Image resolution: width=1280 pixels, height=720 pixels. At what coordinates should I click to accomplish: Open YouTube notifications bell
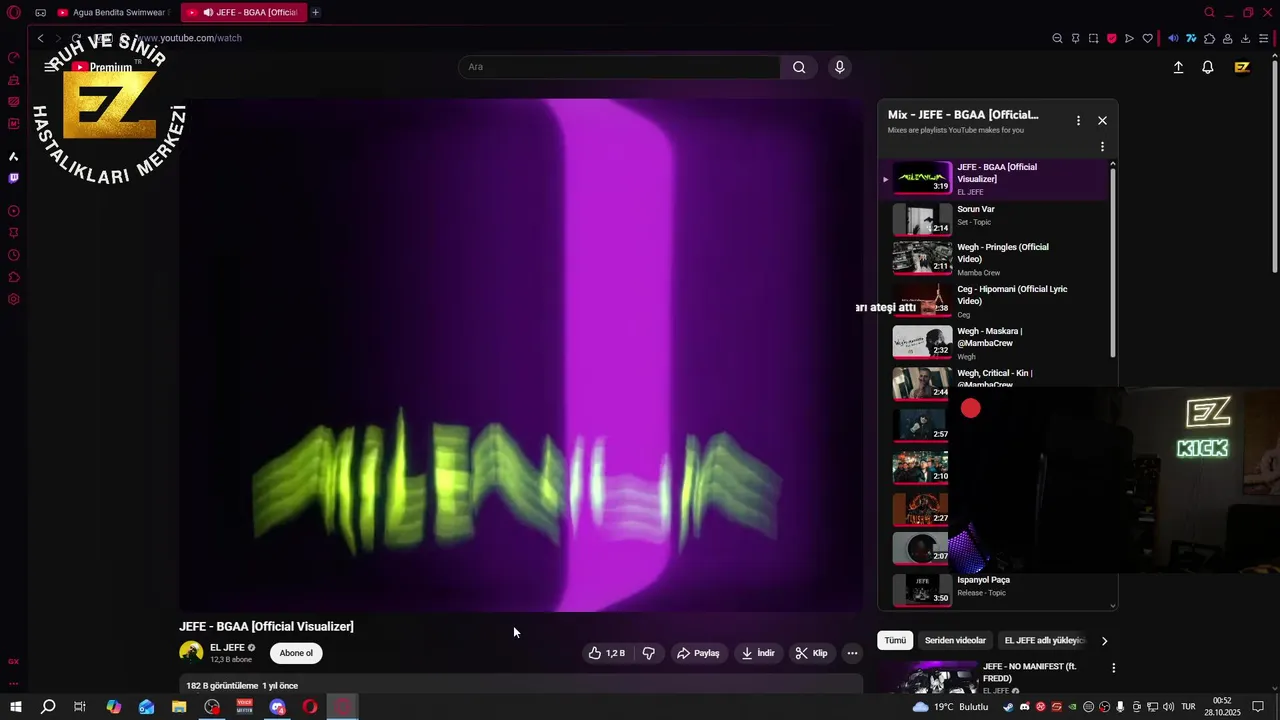1208,67
